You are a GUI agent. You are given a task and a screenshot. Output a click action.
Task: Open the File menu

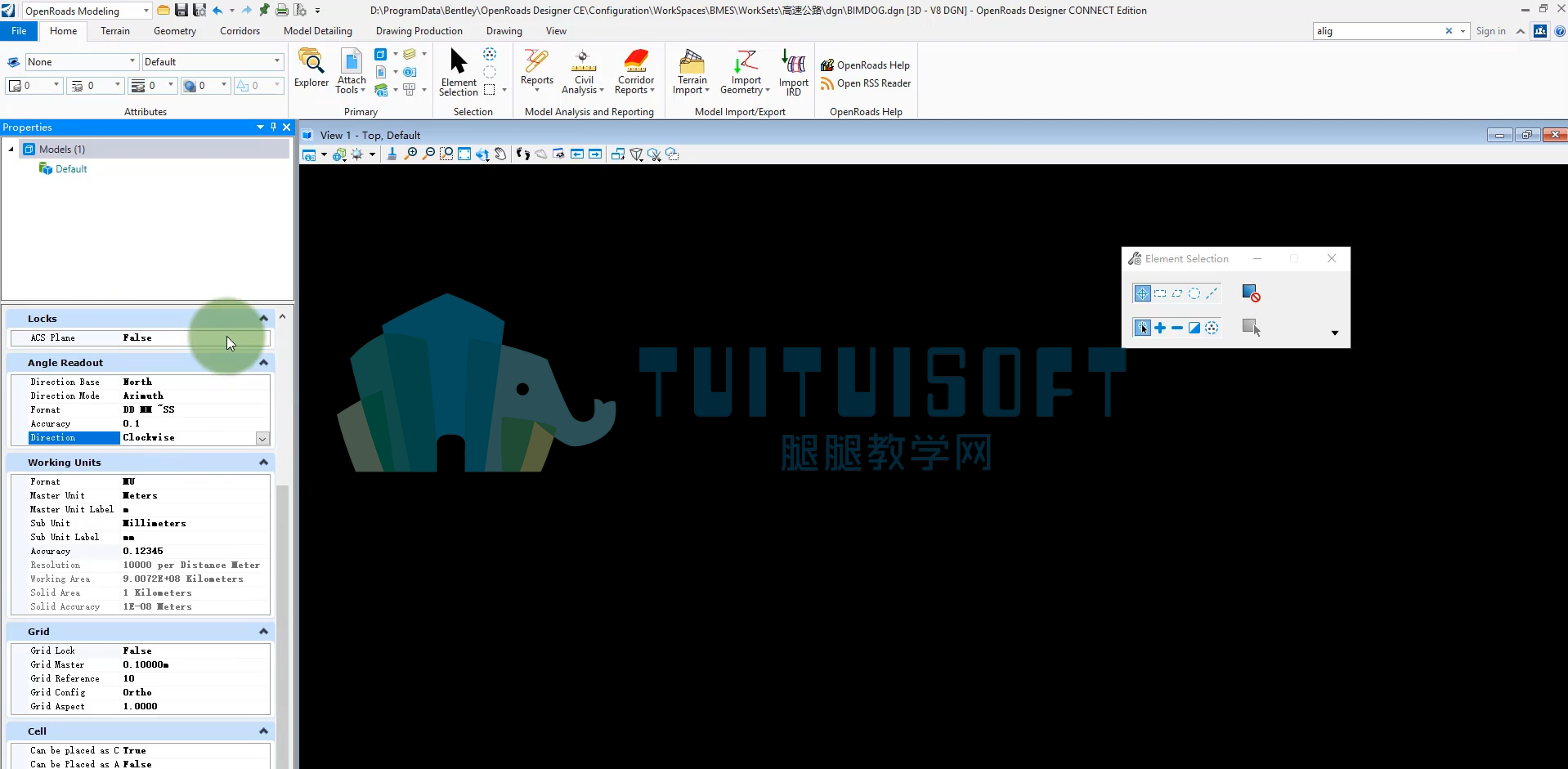pyautogui.click(x=19, y=31)
